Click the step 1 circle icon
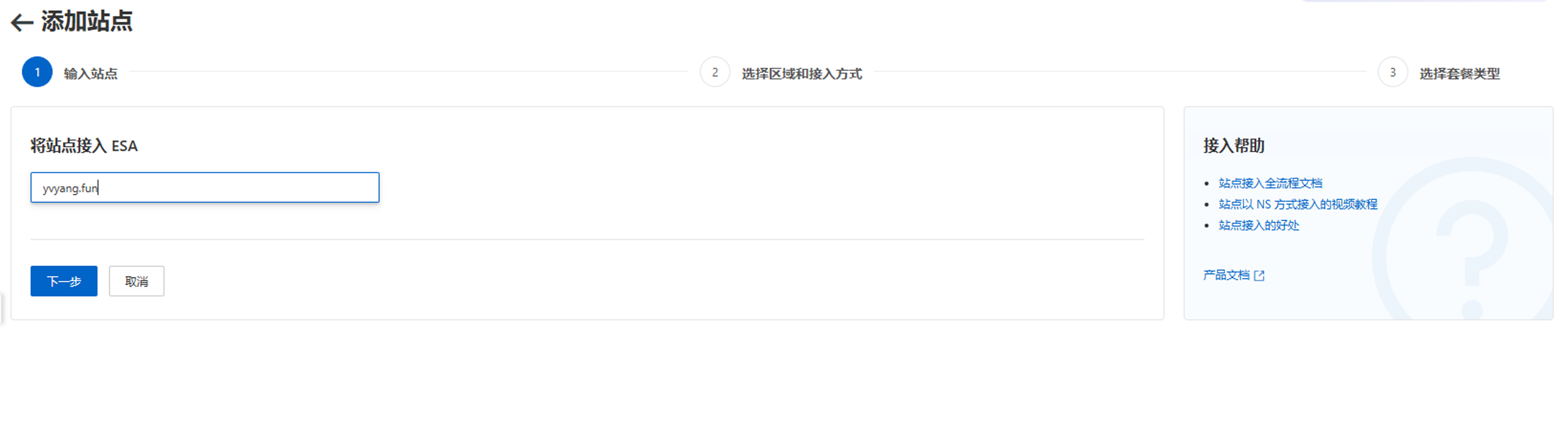This screenshot has height=435, width=1568. (x=37, y=72)
